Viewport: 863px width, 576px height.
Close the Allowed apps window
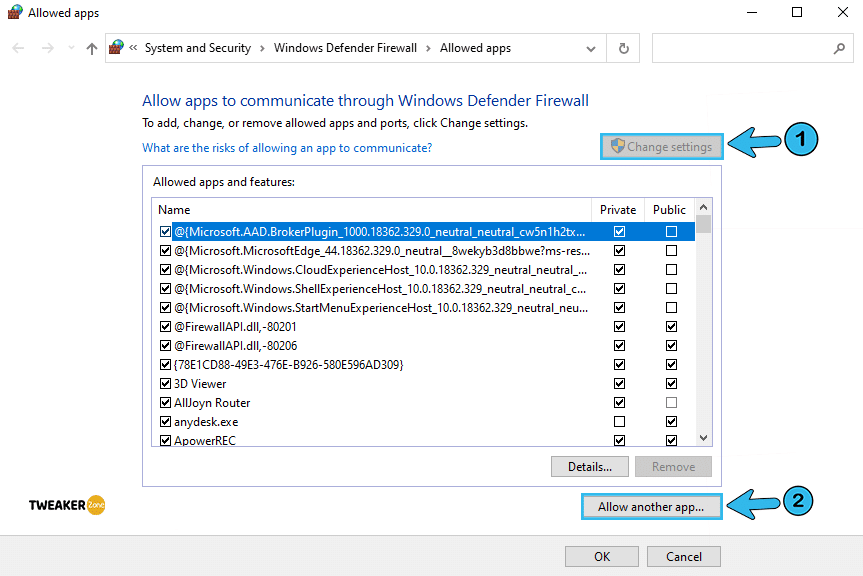pyautogui.click(x=842, y=12)
